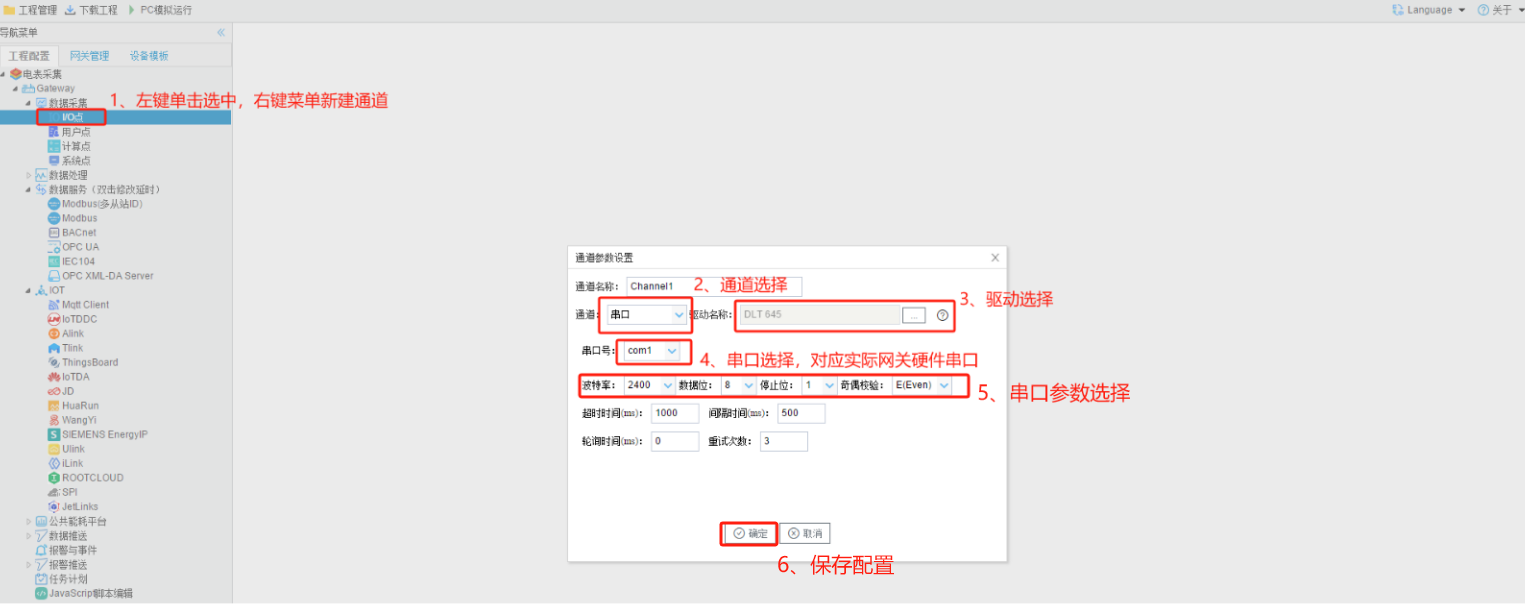Collapse the 数据采集 node arrow
Screen dimensions: 1525x605
(x=29, y=103)
